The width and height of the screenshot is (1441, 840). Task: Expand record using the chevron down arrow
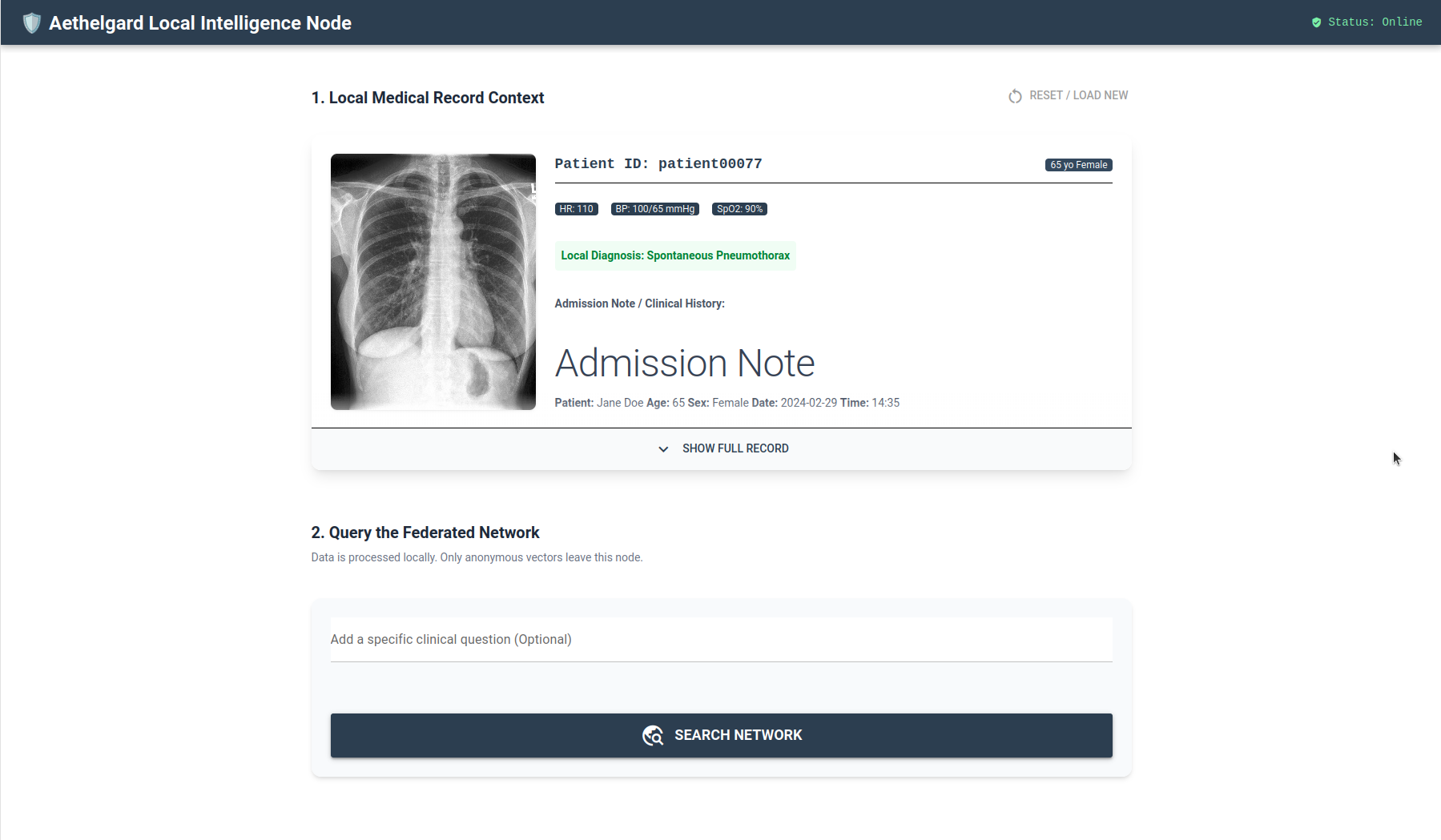coord(663,449)
